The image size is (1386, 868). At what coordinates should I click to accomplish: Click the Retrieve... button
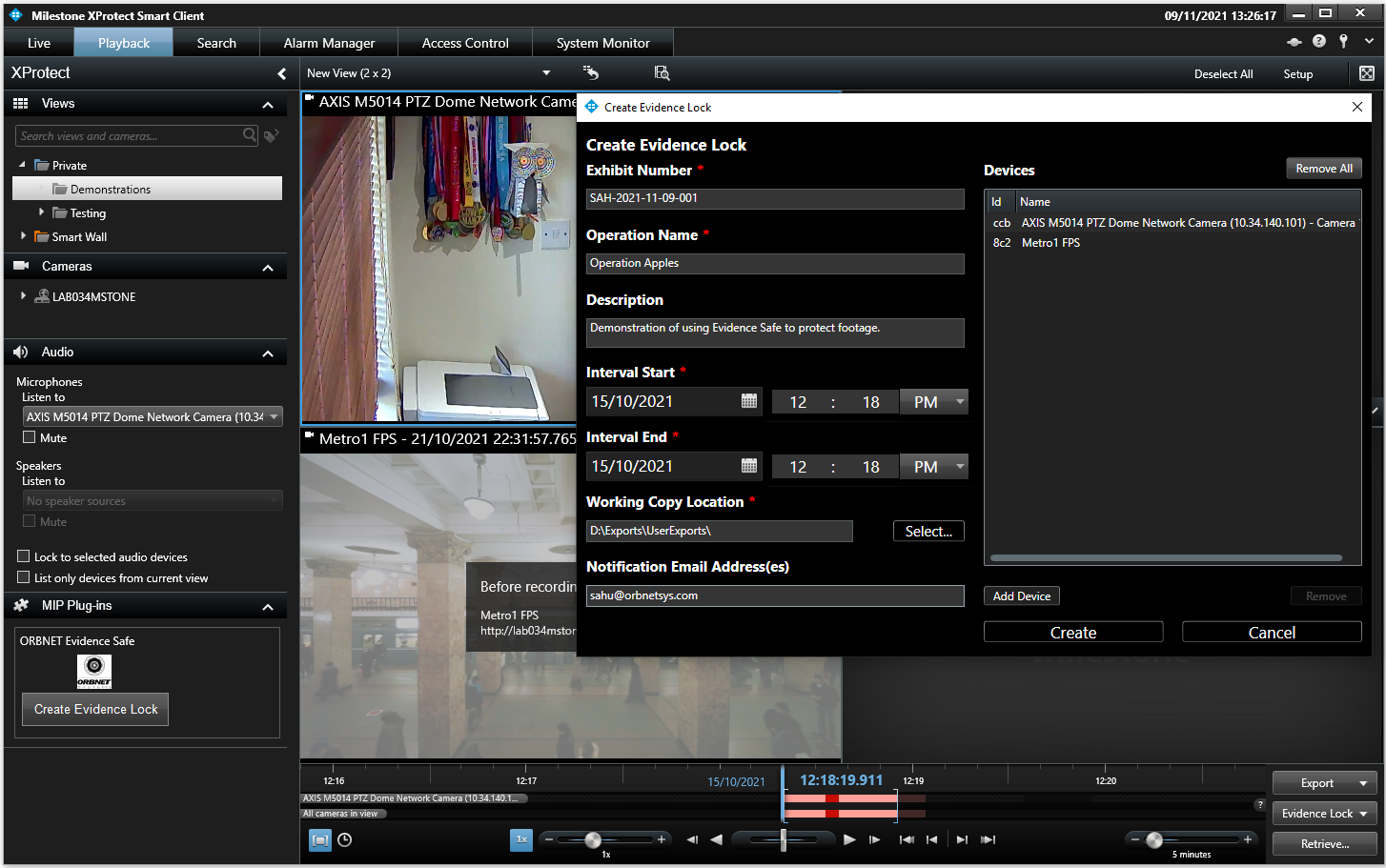pos(1325,844)
